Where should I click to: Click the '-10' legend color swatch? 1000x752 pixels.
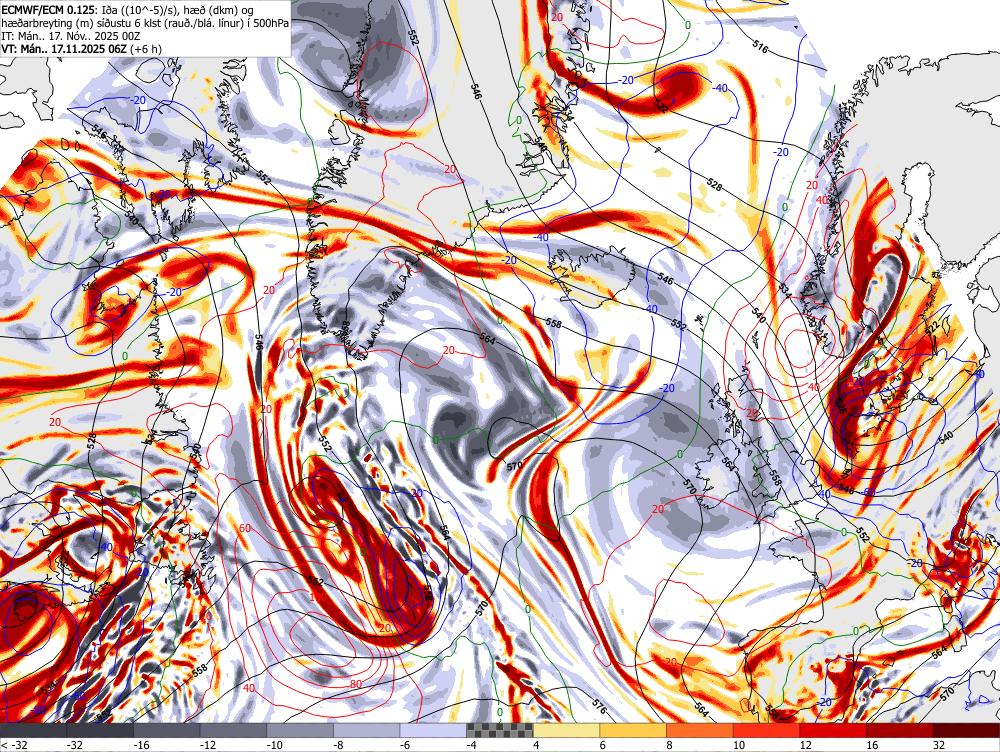pos(300,730)
